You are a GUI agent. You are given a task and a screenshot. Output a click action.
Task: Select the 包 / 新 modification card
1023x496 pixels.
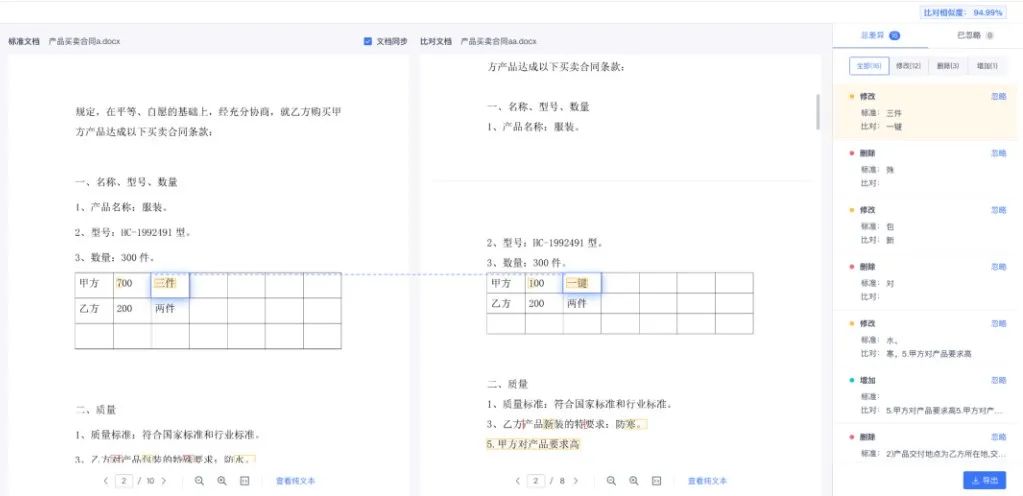926,225
